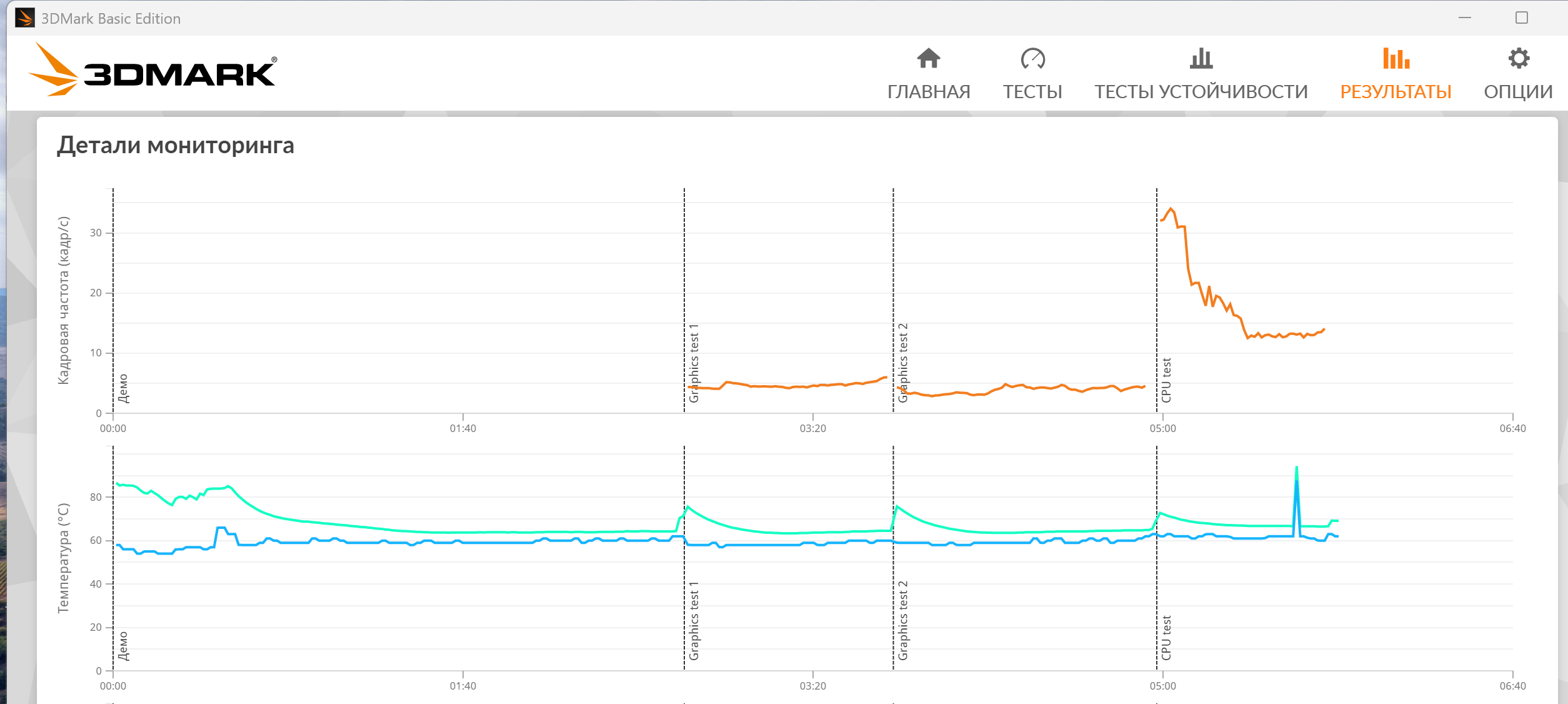Click the CPU test marker in frame rate chart
Viewport: 1568px width, 704px height.
coord(1166,380)
